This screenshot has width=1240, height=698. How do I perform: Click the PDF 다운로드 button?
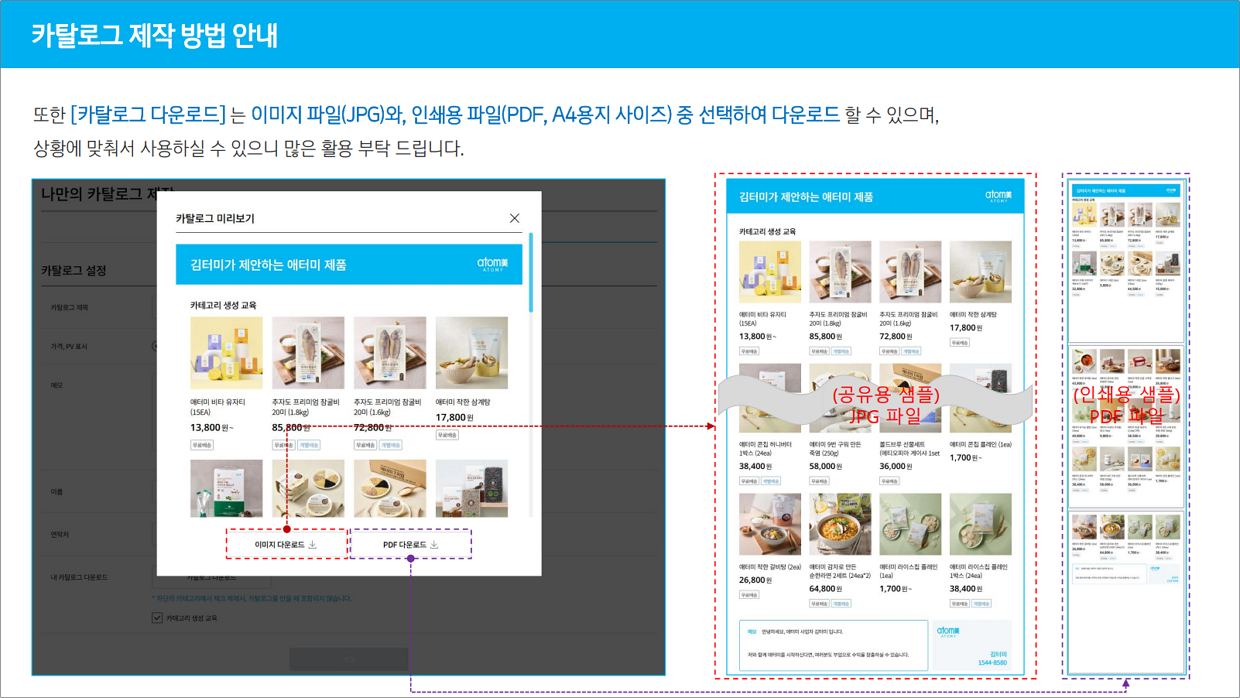[x=411, y=545]
